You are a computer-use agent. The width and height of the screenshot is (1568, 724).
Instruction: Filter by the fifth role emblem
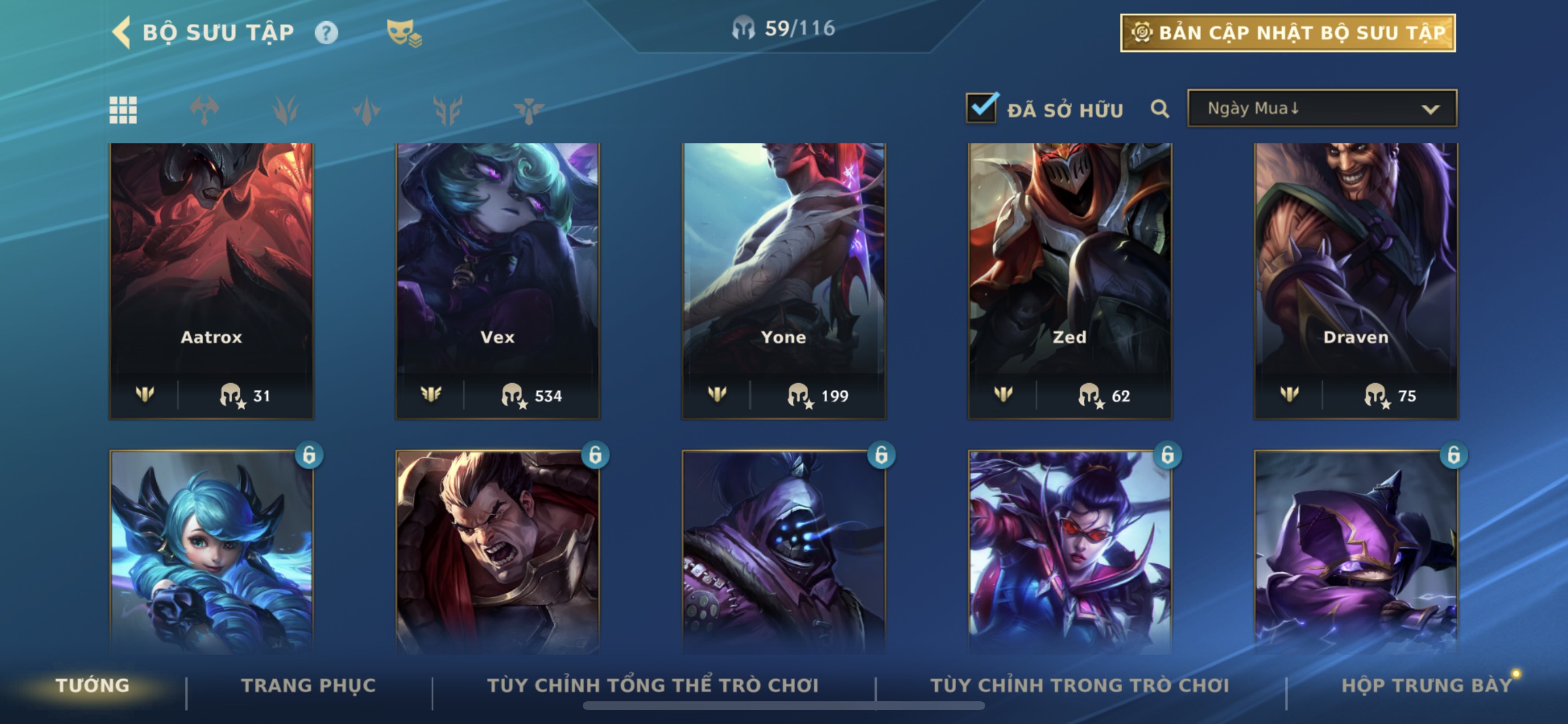528,110
